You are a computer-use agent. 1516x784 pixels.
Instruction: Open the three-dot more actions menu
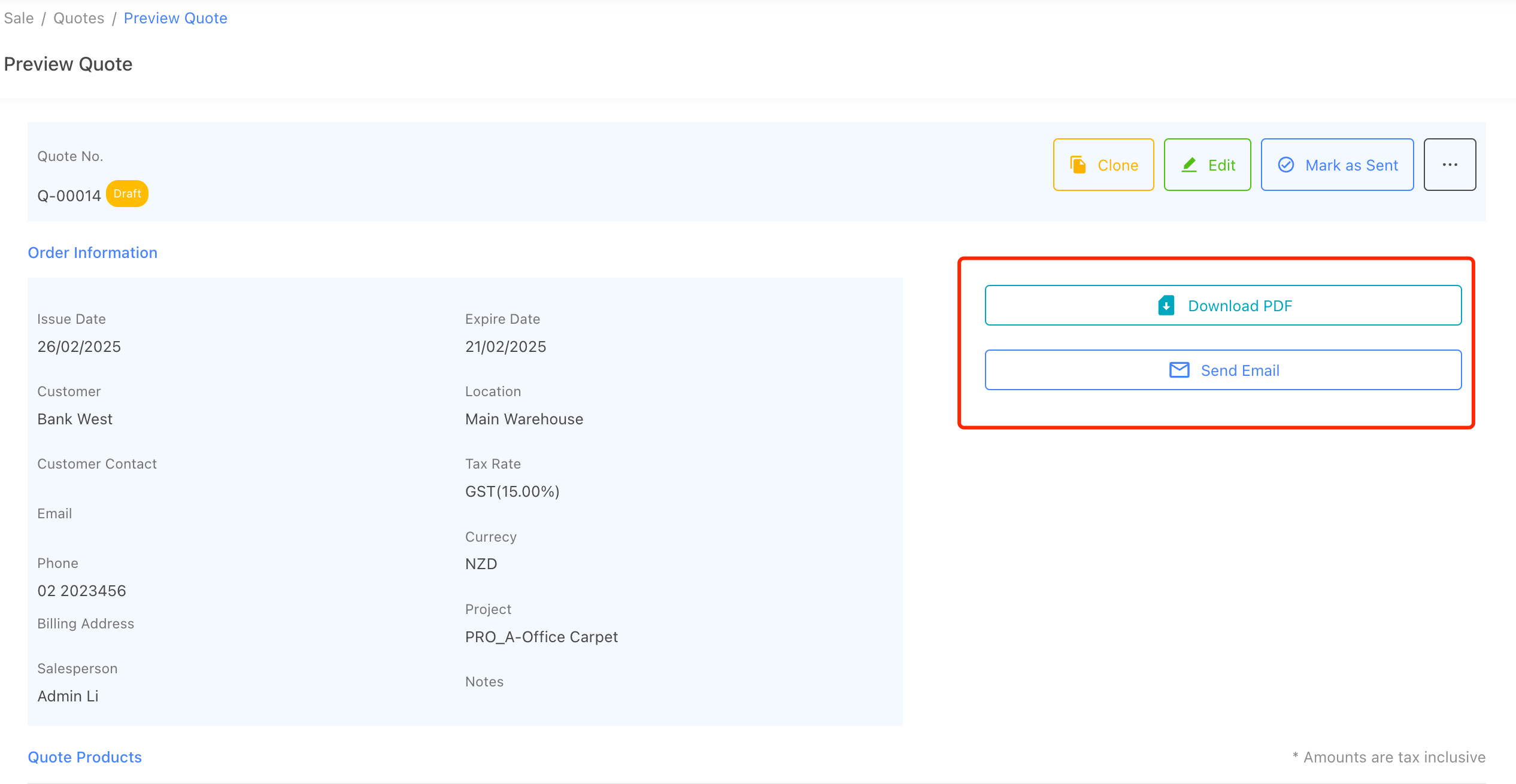click(1450, 165)
